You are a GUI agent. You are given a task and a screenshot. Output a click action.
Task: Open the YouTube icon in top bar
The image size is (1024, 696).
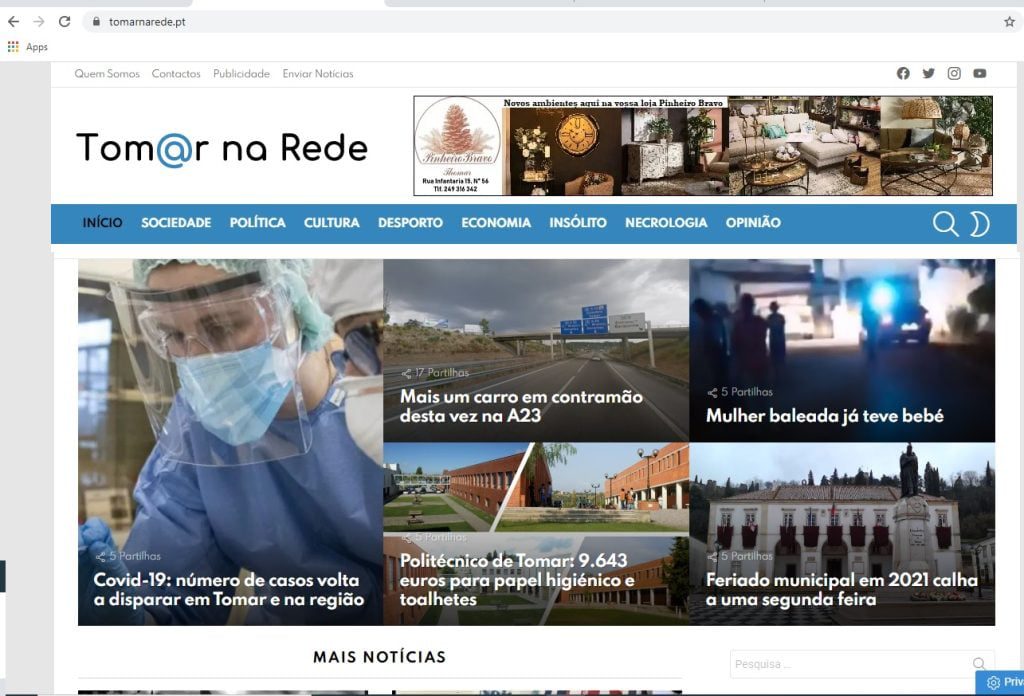(x=980, y=73)
